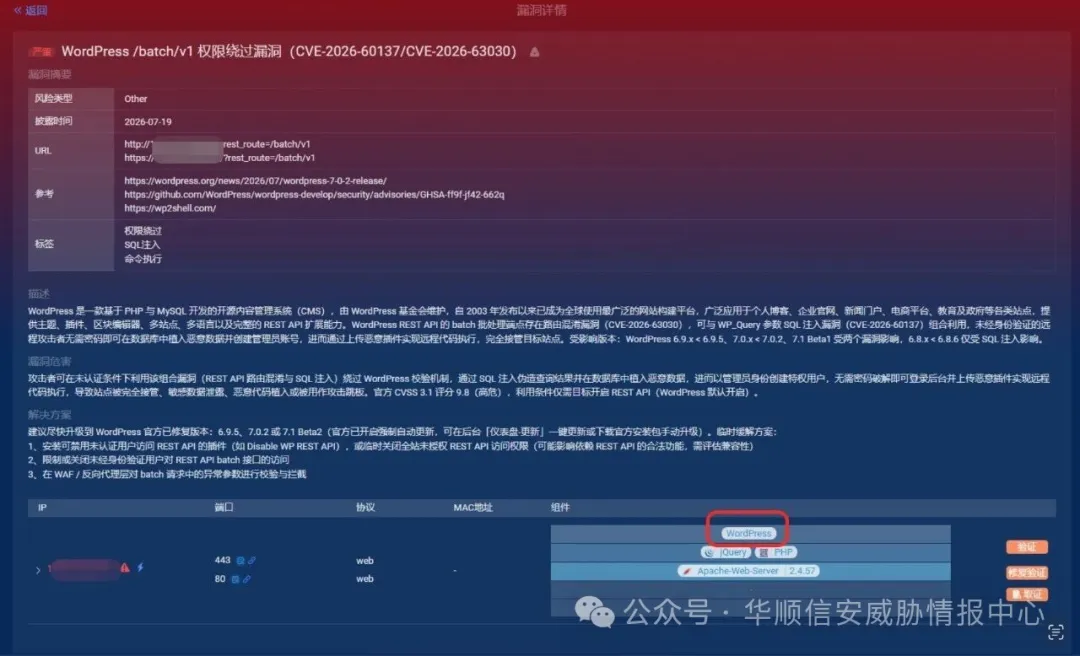This screenshot has width=1080, height=656.
Task: Click the orange 取证 button
Action: tap(1027, 595)
